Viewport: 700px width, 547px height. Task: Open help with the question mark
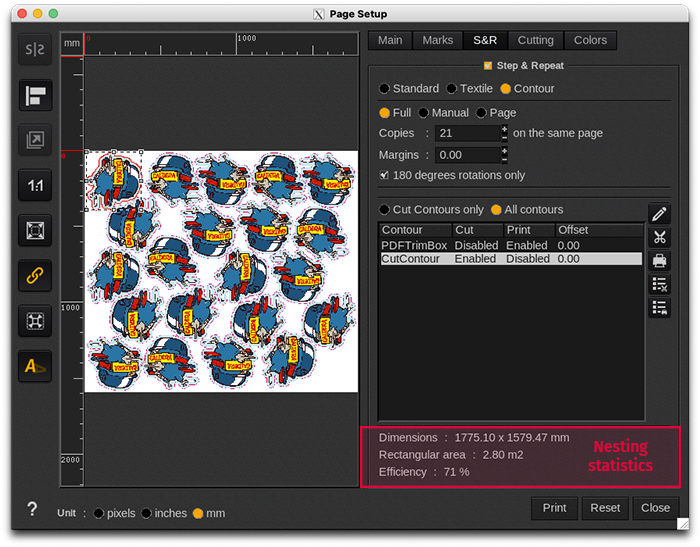[32, 509]
